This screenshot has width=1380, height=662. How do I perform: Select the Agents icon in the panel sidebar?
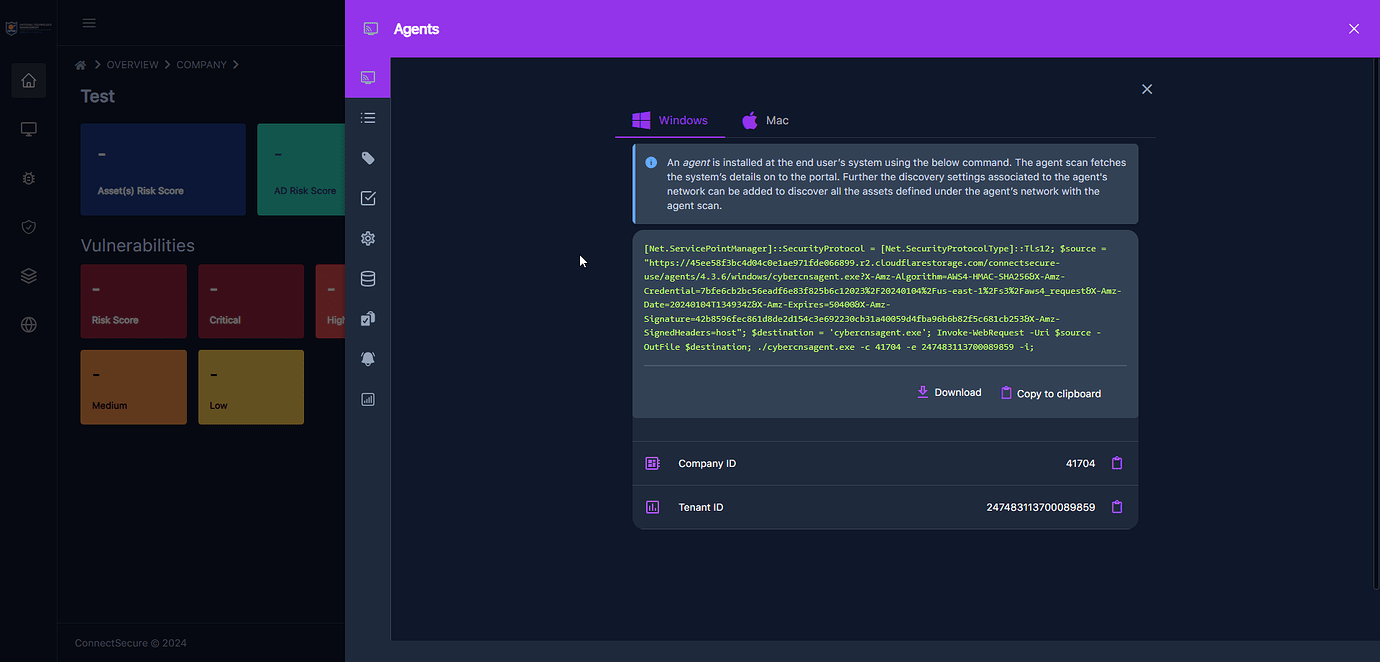[x=368, y=76]
